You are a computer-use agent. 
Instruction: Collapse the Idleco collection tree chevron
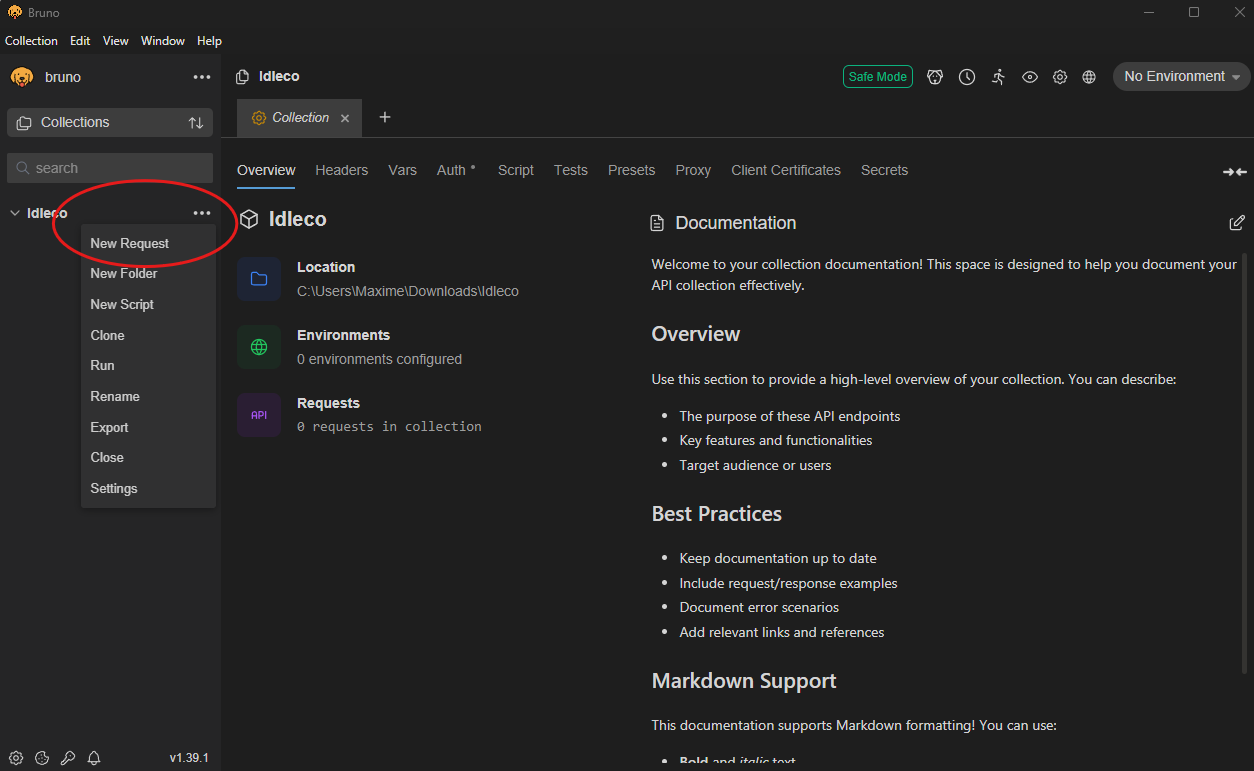tap(15, 213)
